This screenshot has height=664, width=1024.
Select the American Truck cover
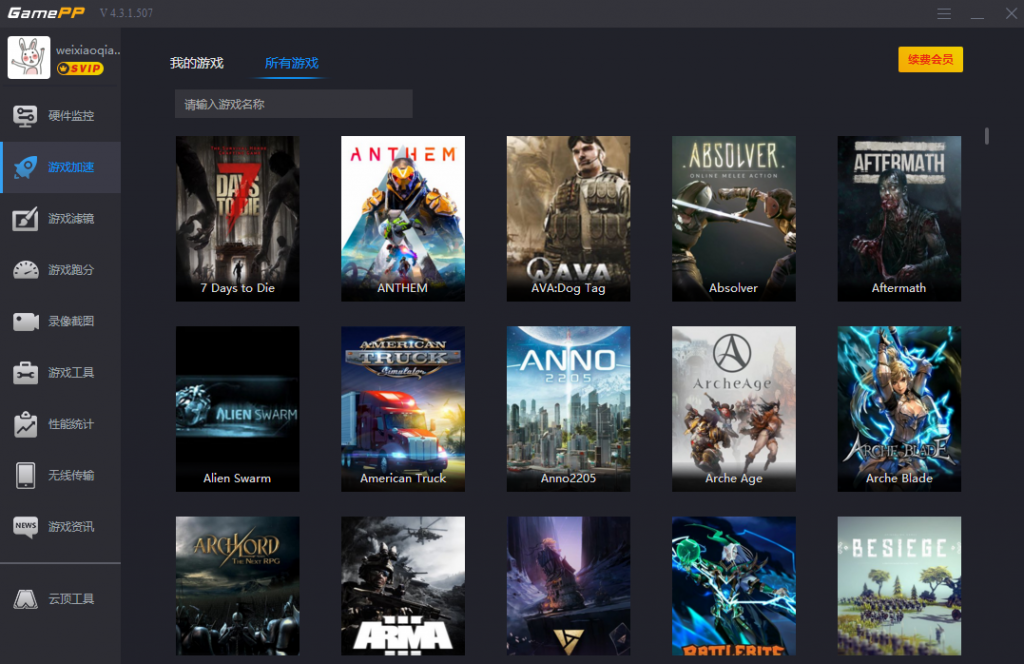point(403,409)
